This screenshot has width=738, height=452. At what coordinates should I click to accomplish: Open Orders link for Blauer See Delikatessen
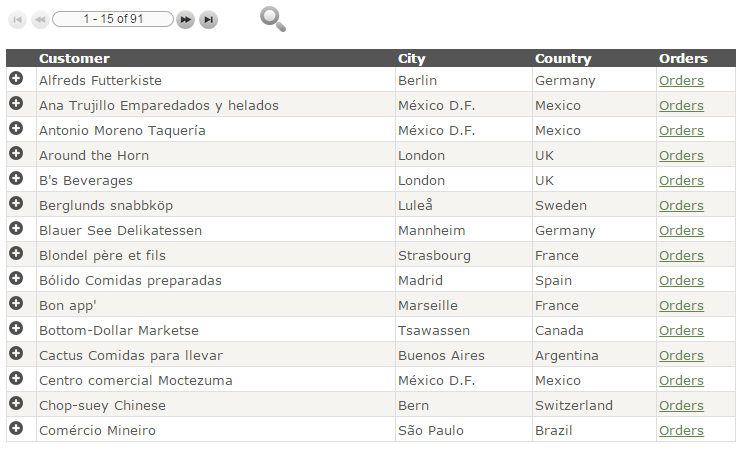click(x=681, y=230)
